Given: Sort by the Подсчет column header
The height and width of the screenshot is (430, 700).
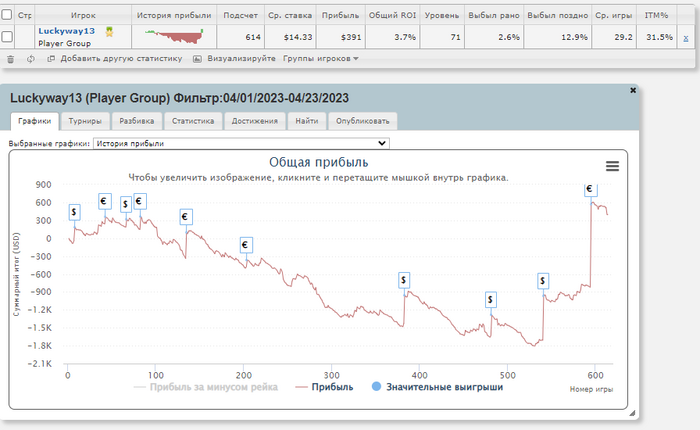Looking at the screenshot, I should [x=241, y=15].
